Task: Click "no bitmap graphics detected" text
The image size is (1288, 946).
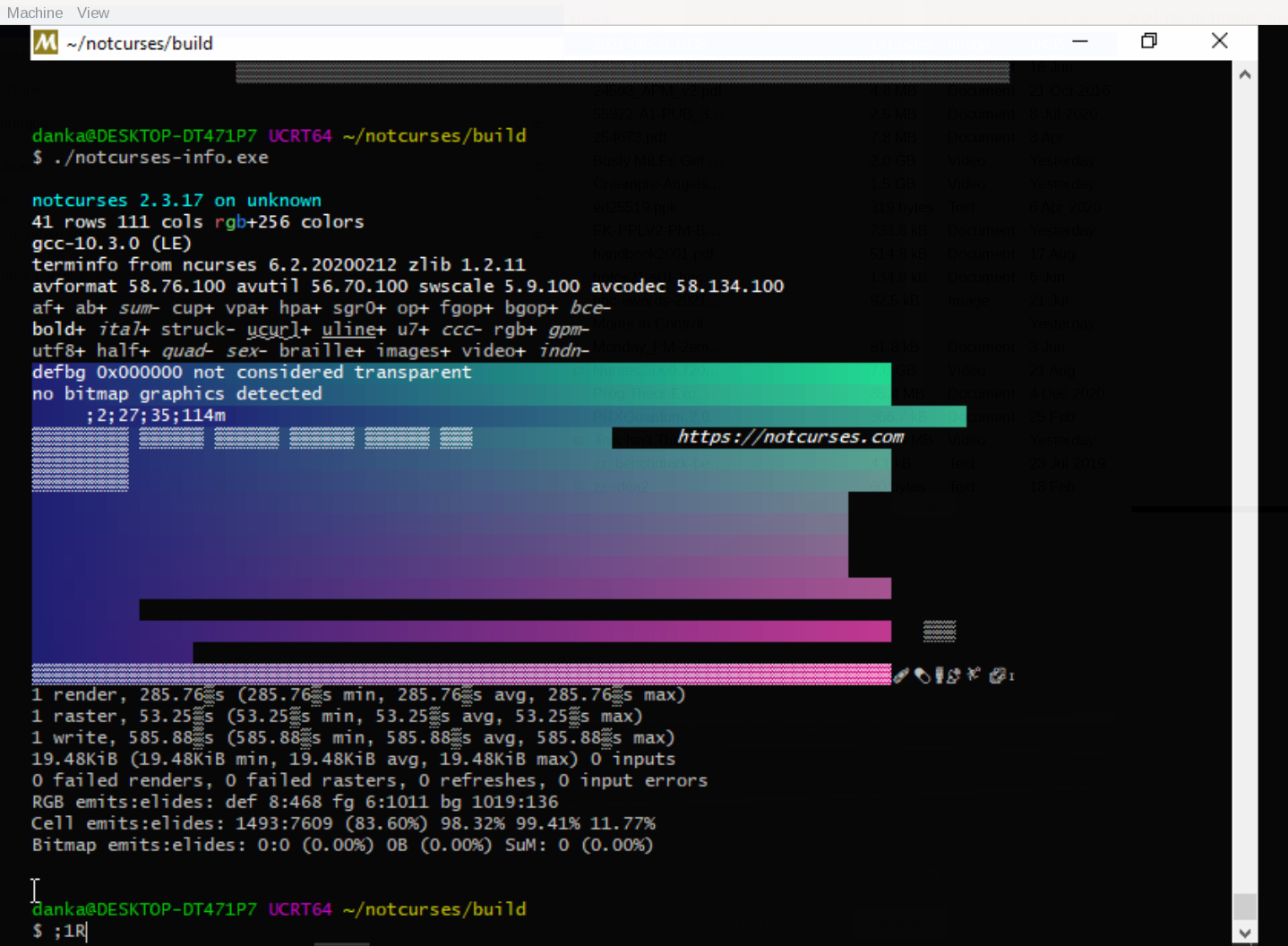Action: click(177, 394)
